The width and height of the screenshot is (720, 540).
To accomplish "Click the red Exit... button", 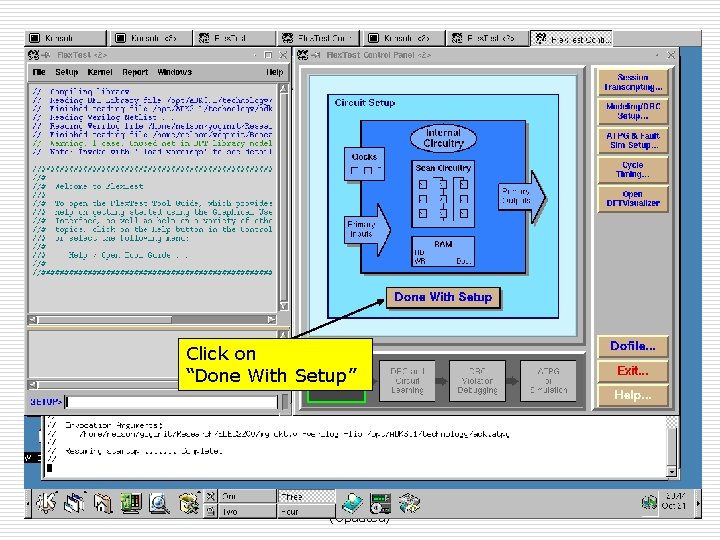I will coord(633,371).
